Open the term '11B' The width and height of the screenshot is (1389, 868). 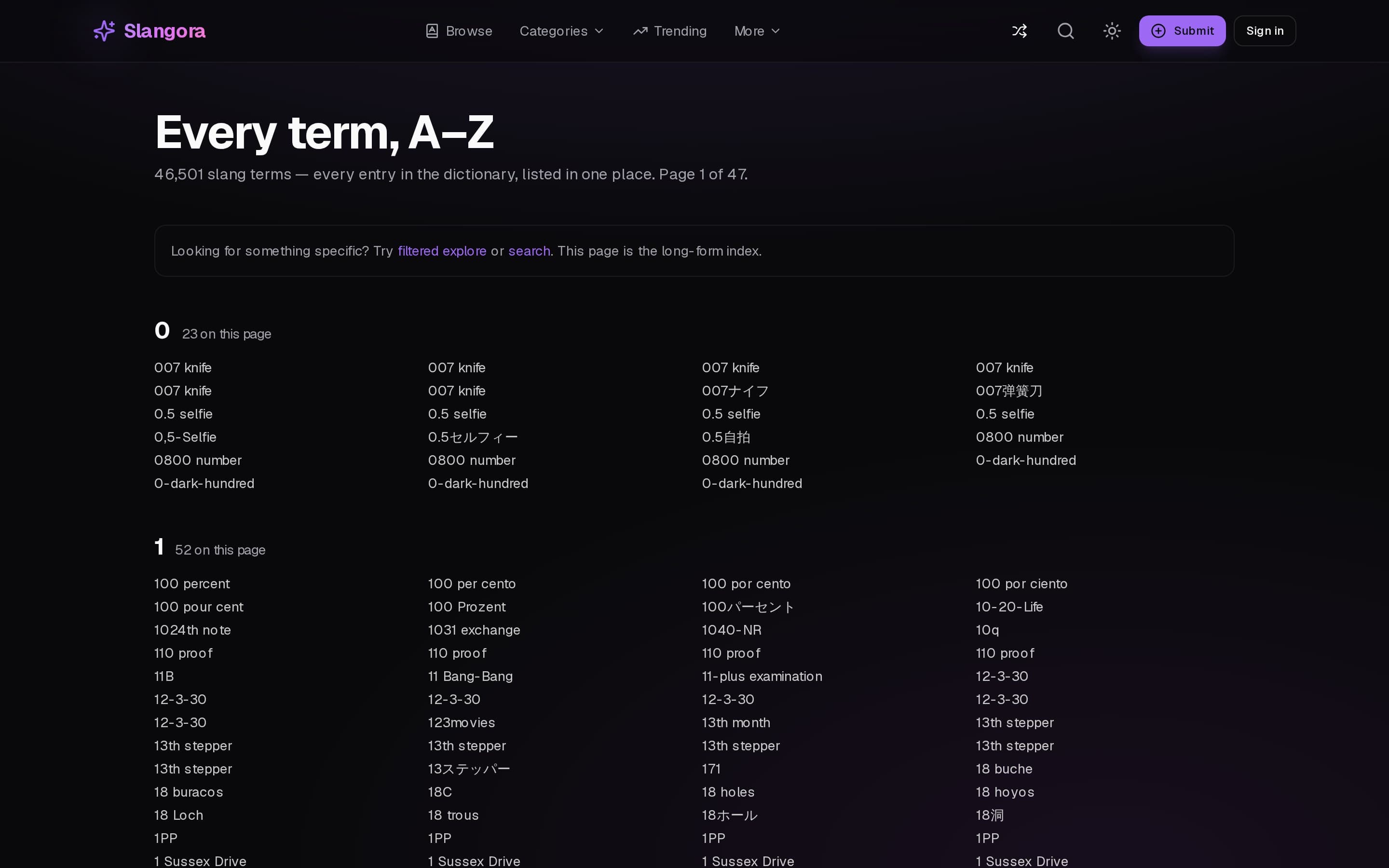click(x=164, y=676)
